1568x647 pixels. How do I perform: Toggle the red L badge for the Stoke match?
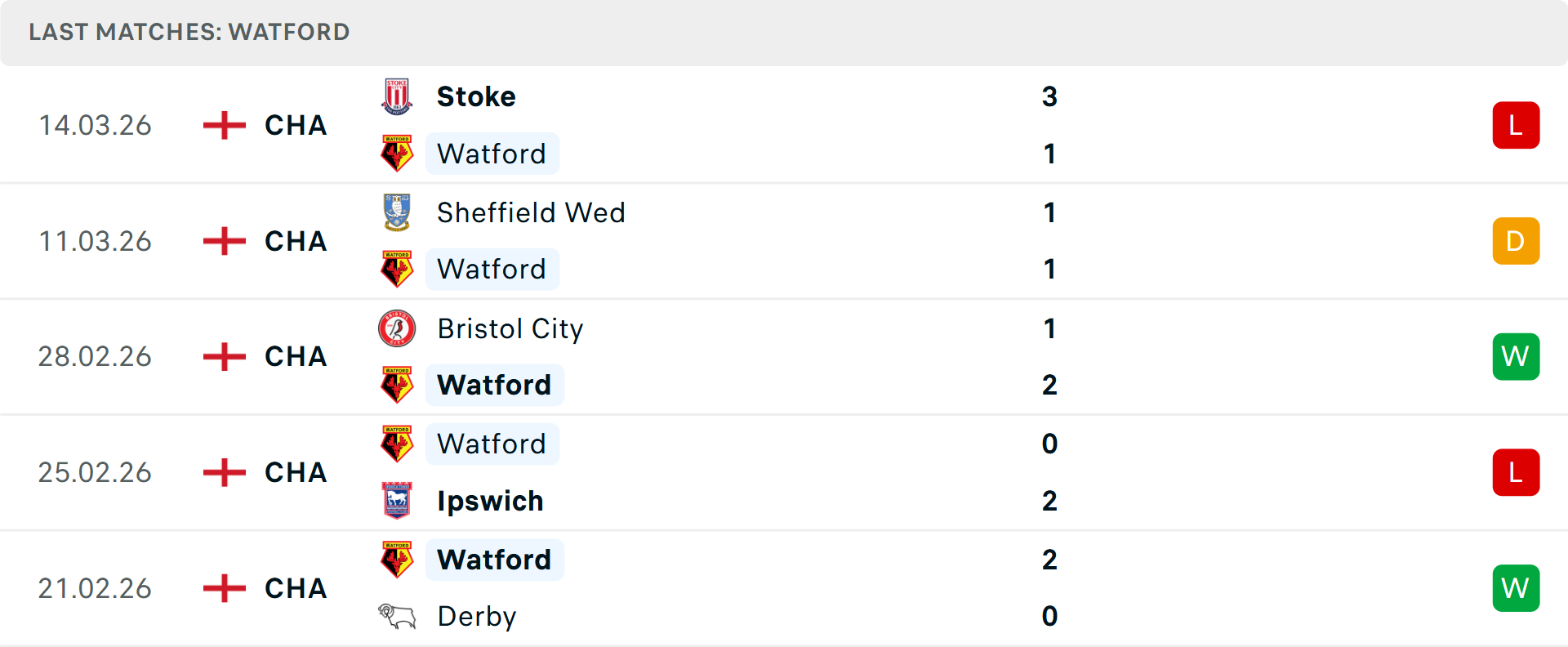click(x=1516, y=124)
